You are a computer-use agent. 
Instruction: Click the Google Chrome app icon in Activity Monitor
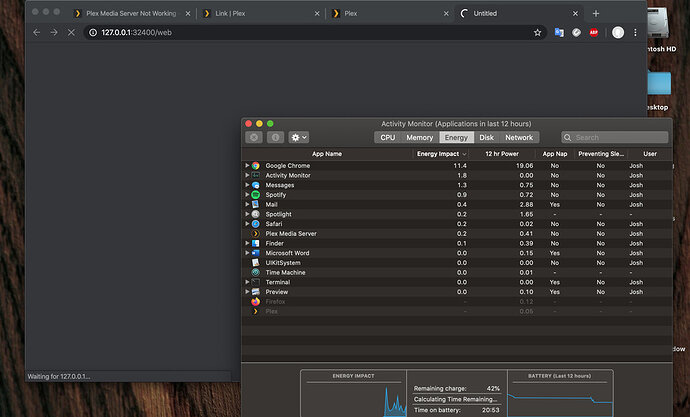click(x=256, y=166)
